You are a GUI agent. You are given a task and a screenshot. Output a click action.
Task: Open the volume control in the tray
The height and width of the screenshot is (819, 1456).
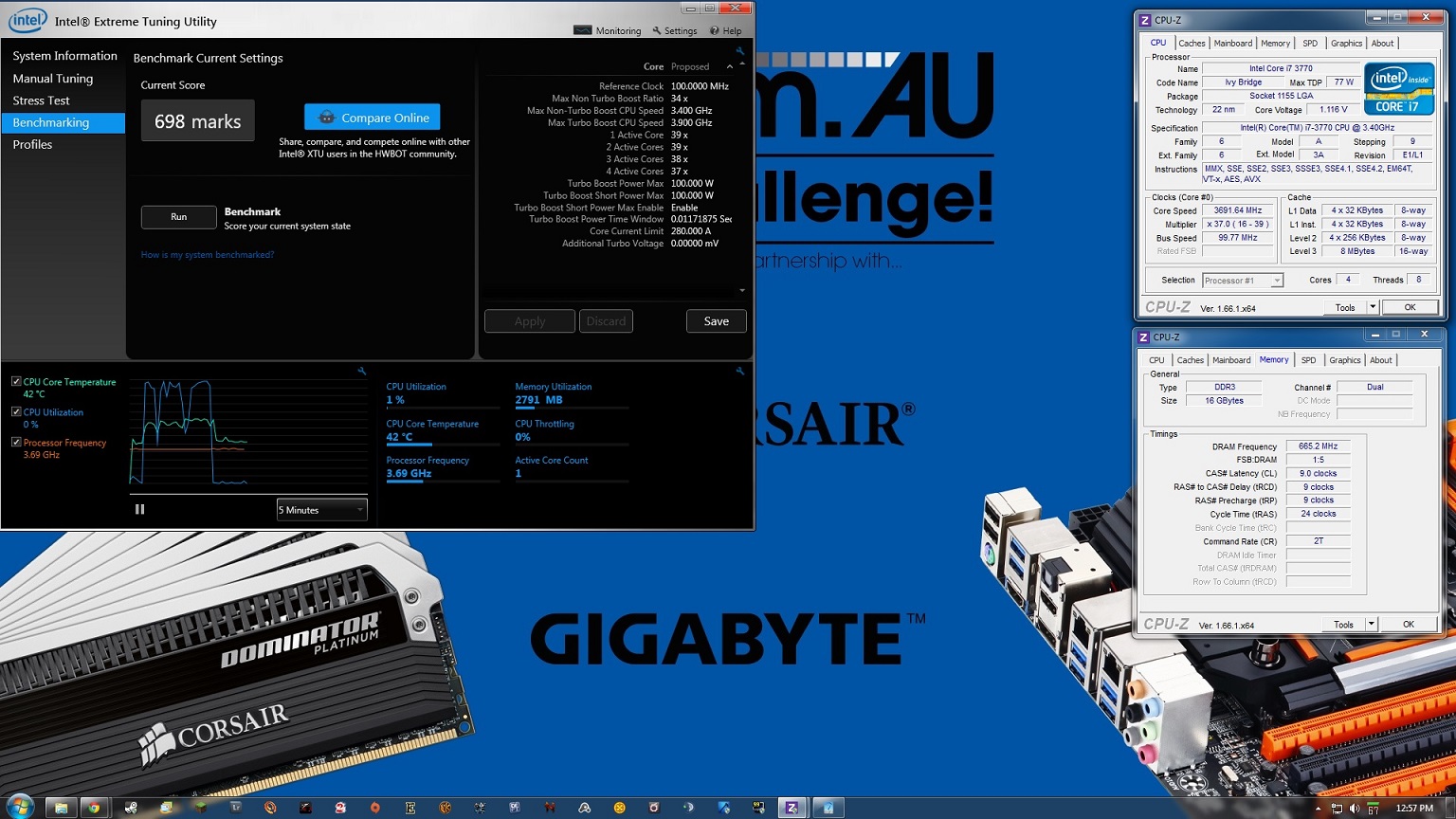click(1354, 809)
